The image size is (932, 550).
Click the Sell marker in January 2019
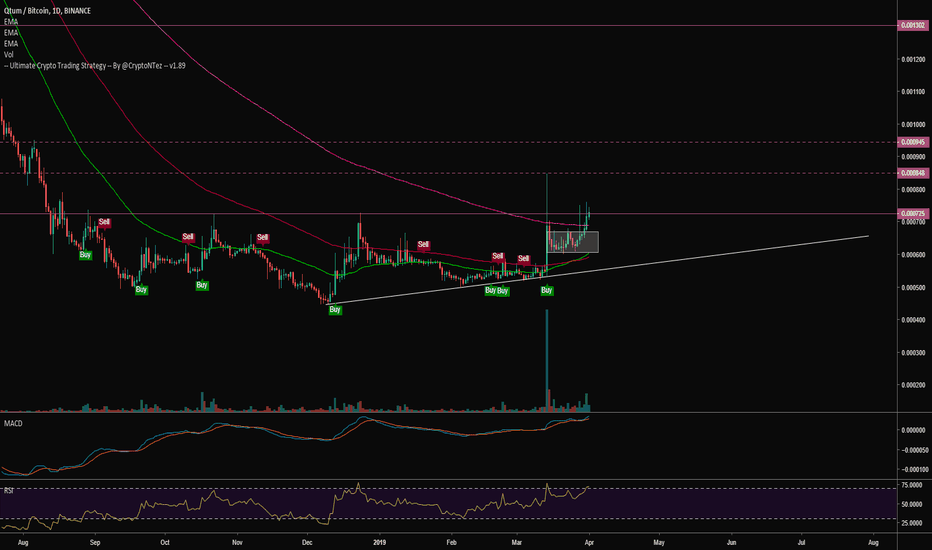click(423, 244)
